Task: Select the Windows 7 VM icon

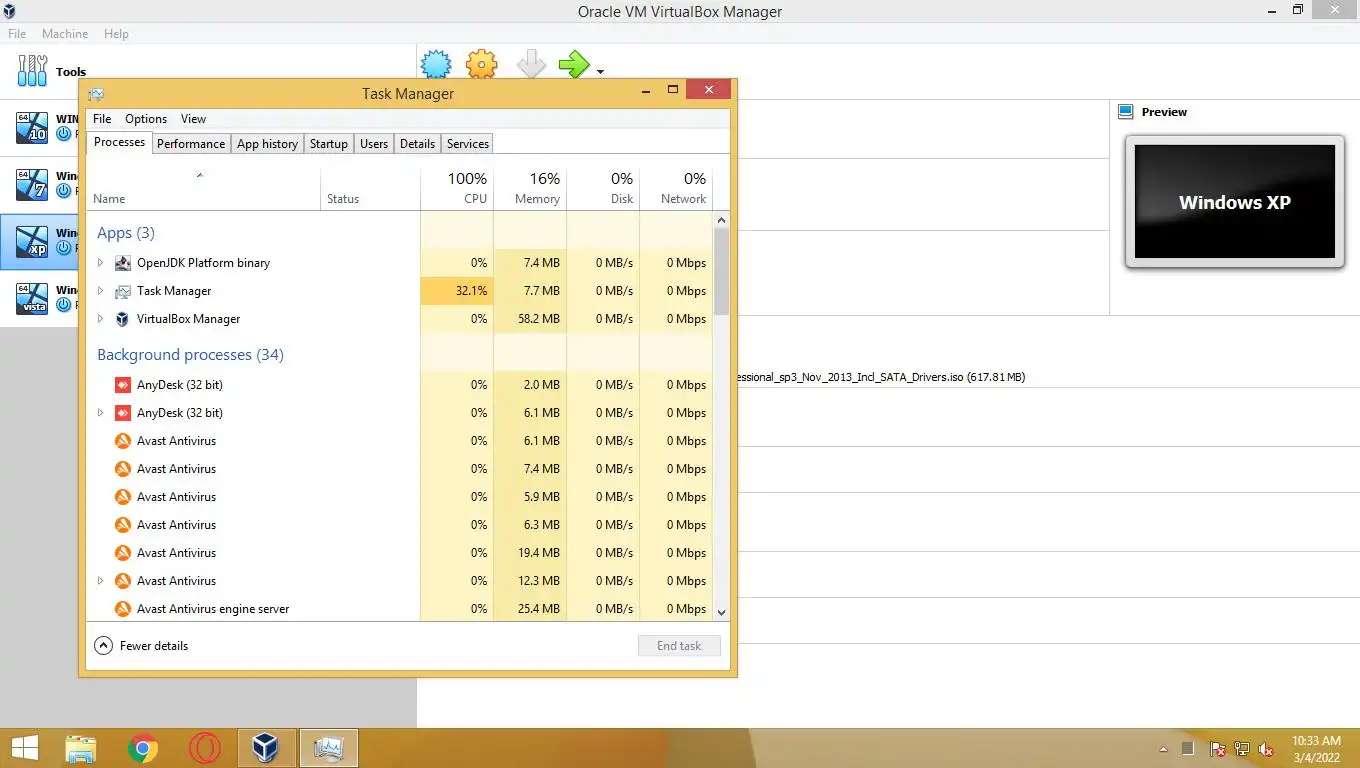Action: (x=32, y=184)
